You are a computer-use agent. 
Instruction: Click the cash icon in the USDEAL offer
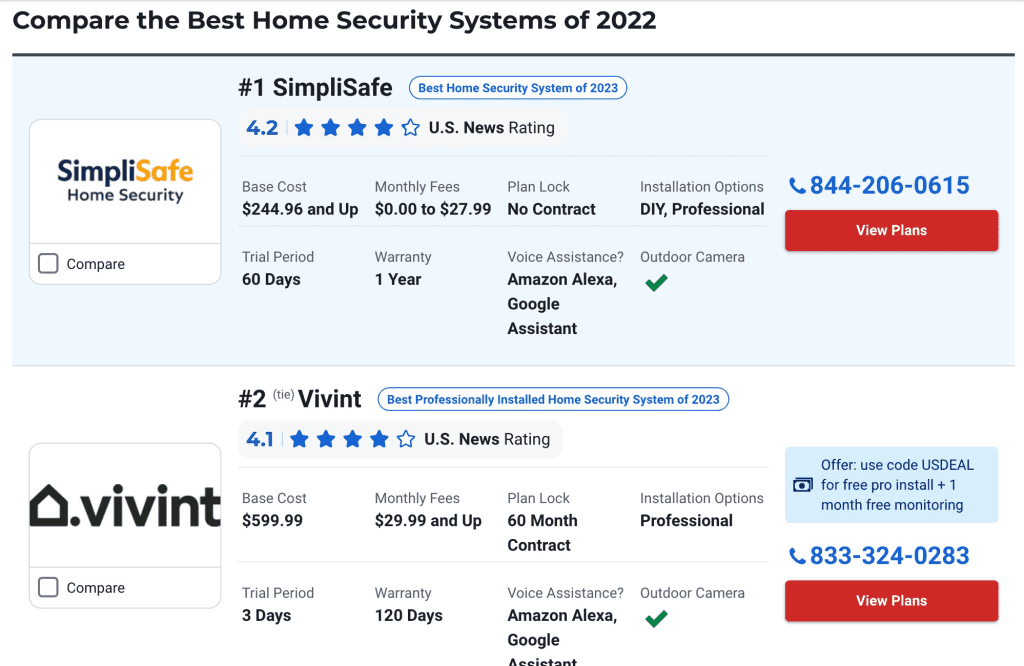tap(803, 485)
